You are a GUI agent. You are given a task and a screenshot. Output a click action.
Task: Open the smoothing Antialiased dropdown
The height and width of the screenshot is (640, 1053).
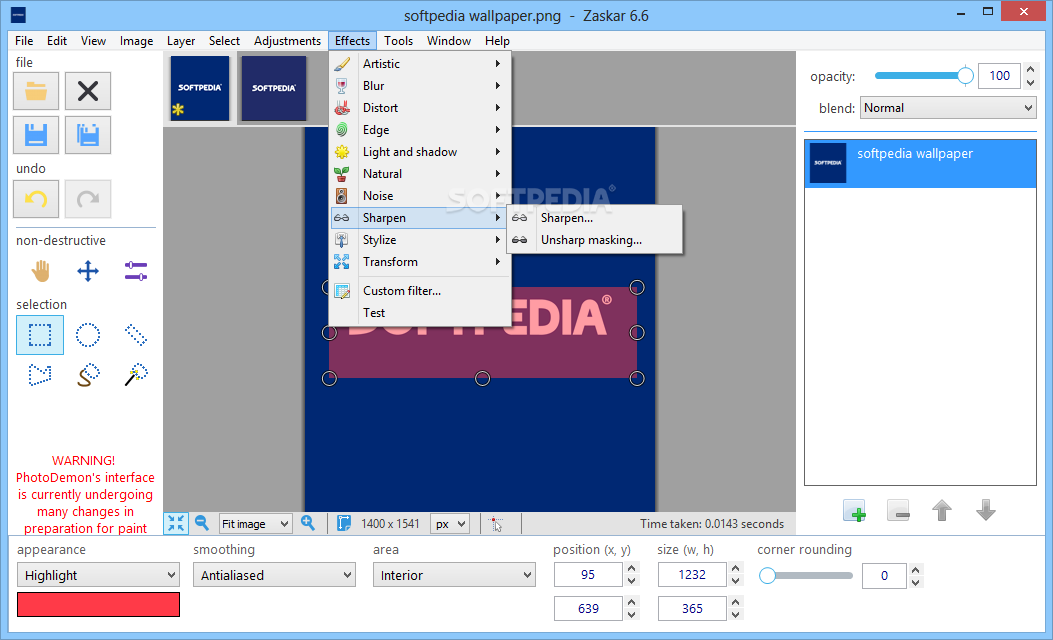coord(274,576)
